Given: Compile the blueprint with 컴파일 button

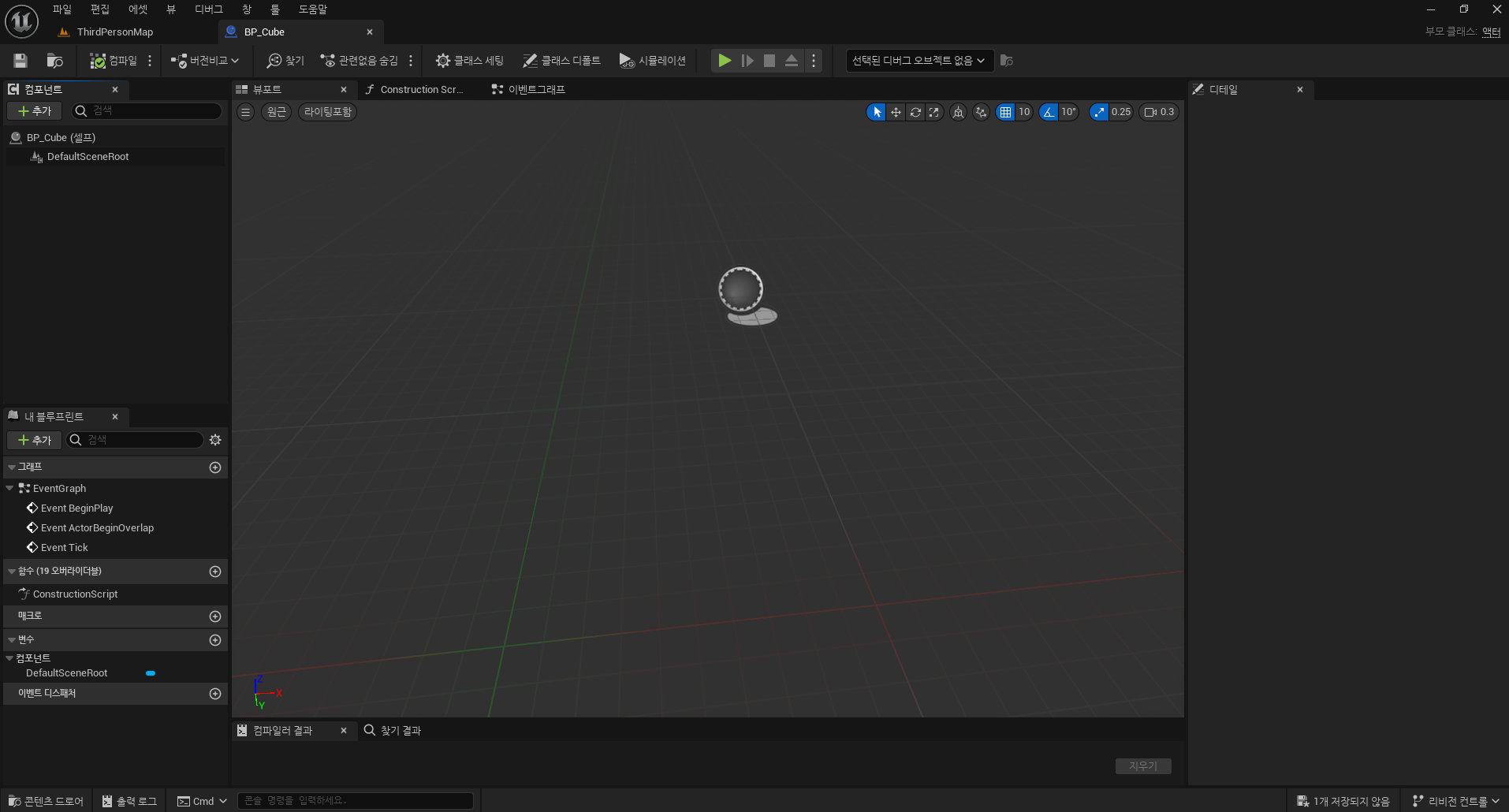Looking at the screenshot, I should click(x=114, y=61).
